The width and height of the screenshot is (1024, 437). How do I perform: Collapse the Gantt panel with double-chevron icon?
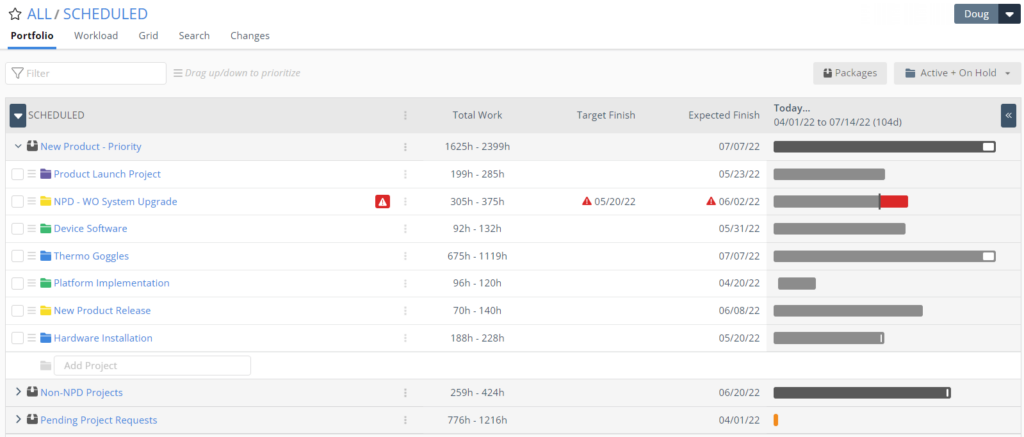pos(1008,115)
